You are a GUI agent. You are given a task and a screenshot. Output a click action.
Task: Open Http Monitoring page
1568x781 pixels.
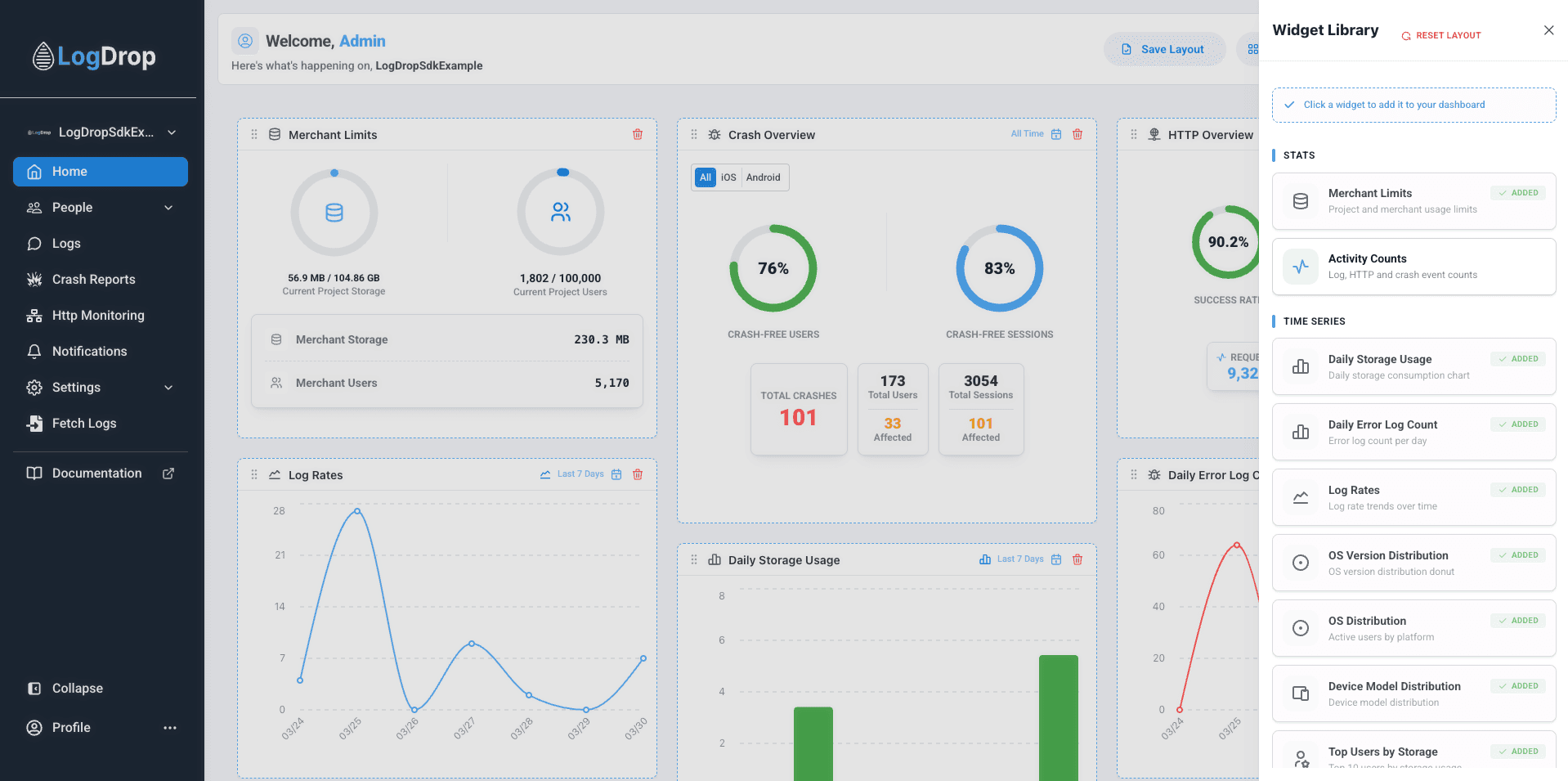click(101, 316)
